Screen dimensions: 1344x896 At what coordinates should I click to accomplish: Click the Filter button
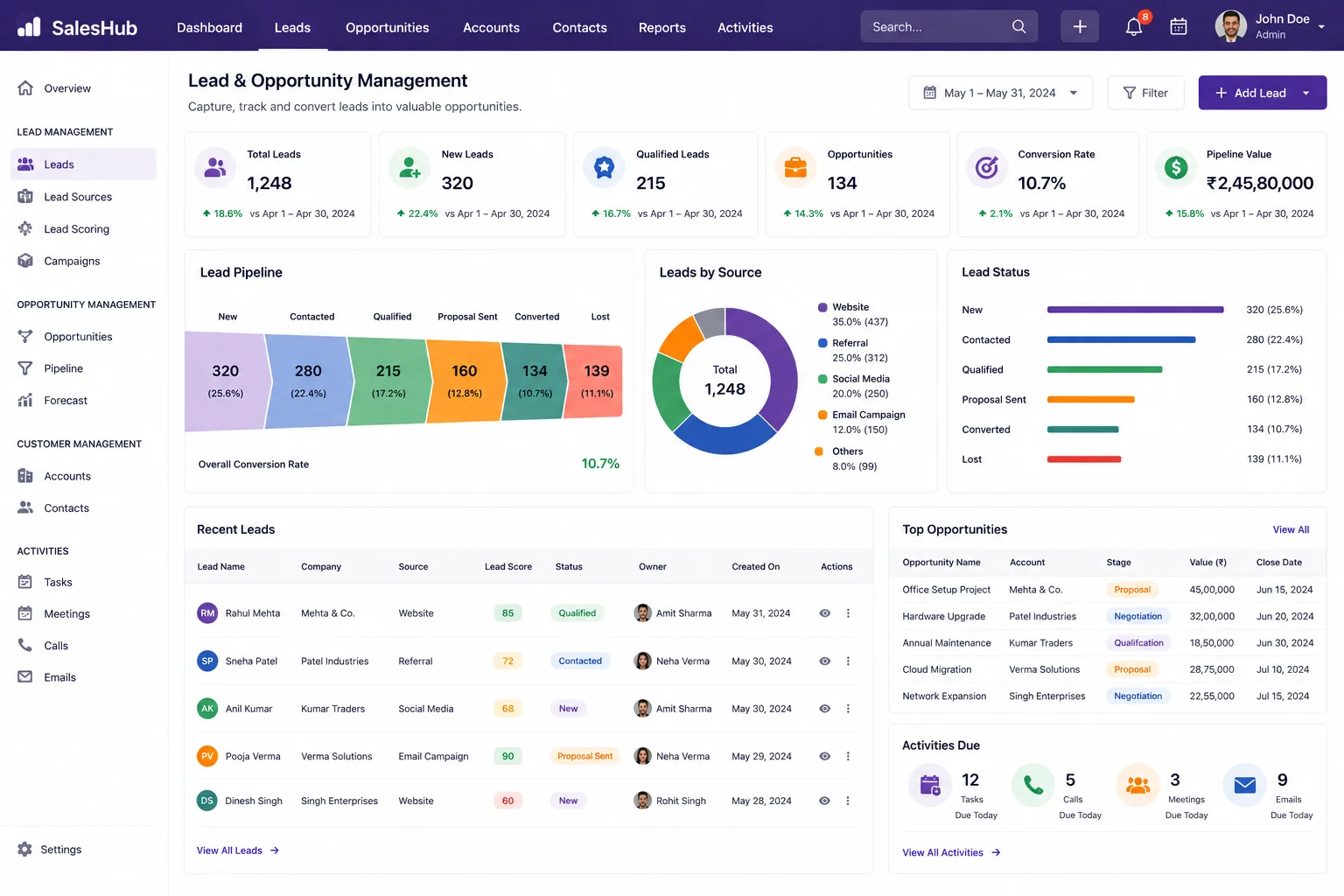pyautogui.click(x=1145, y=93)
